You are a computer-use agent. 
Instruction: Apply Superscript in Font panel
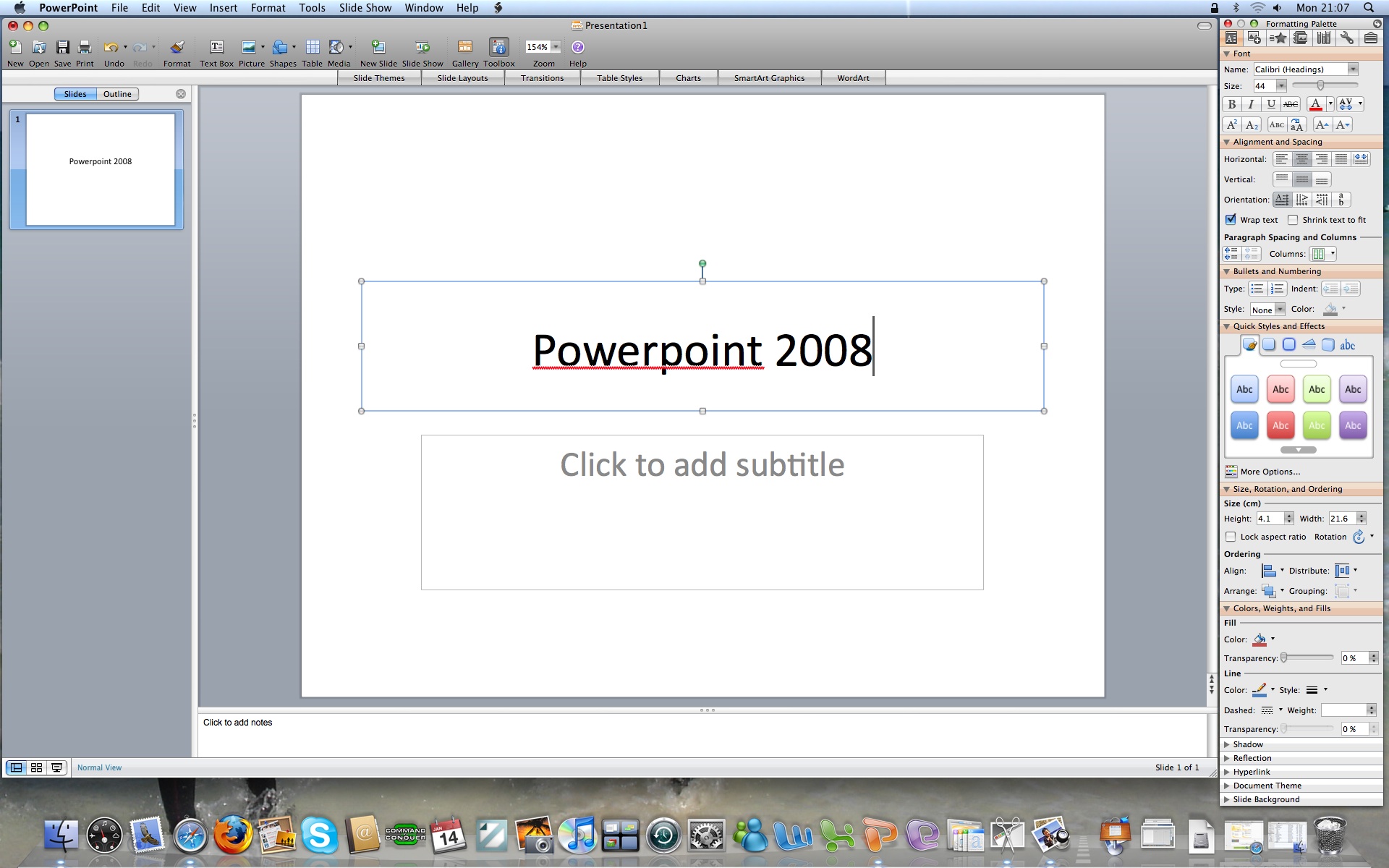point(1232,124)
